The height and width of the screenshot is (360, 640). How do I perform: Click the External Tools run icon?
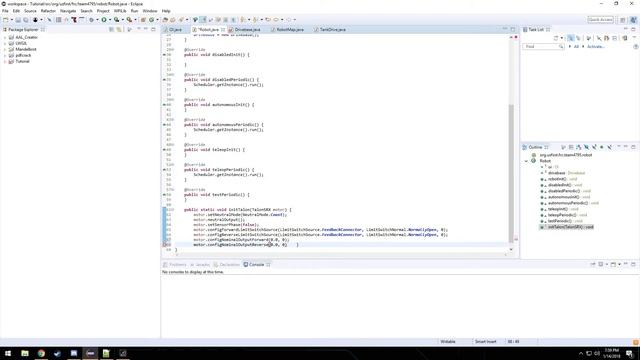point(129,20)
